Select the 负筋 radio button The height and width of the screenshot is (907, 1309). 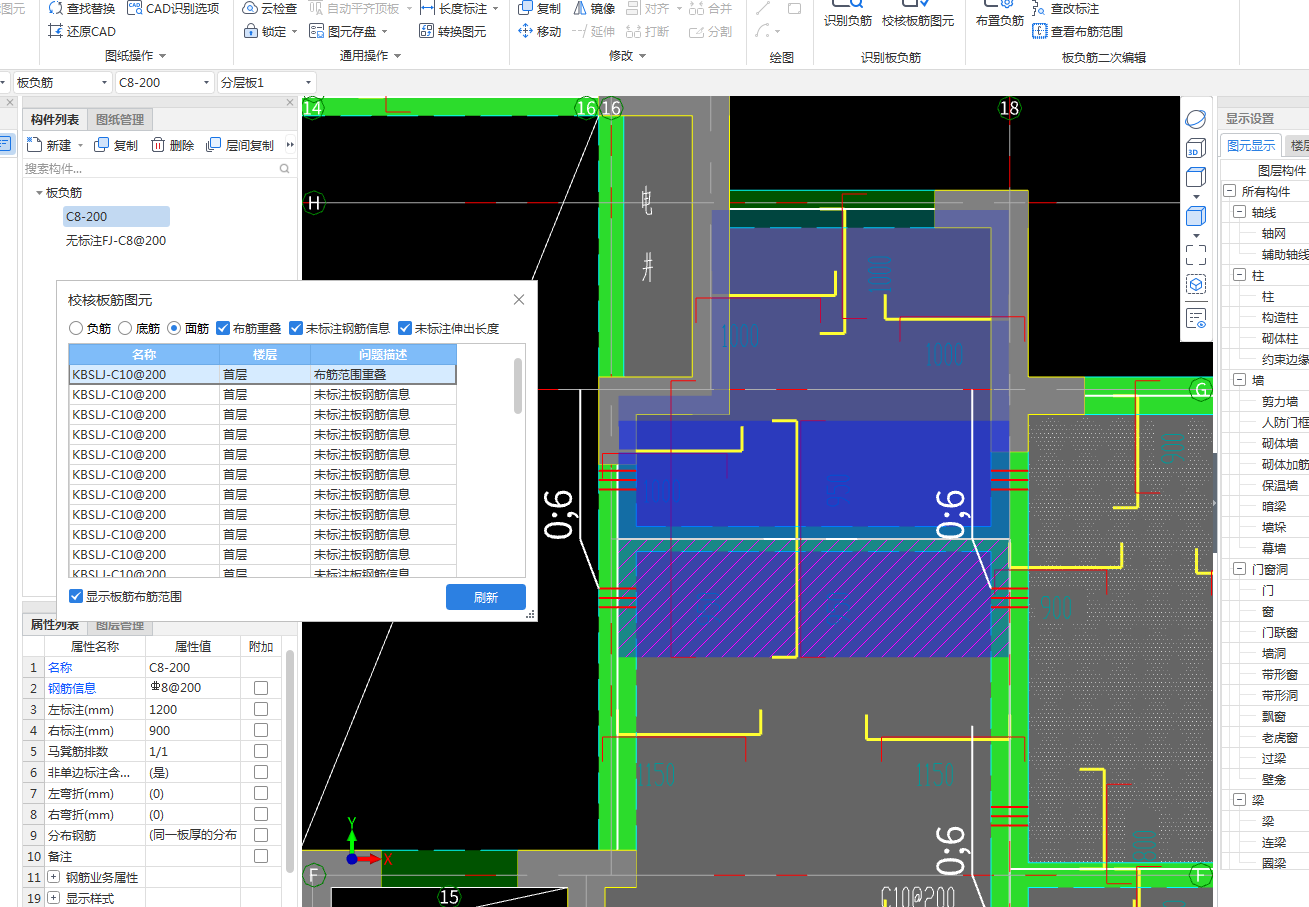pos(76,328)
